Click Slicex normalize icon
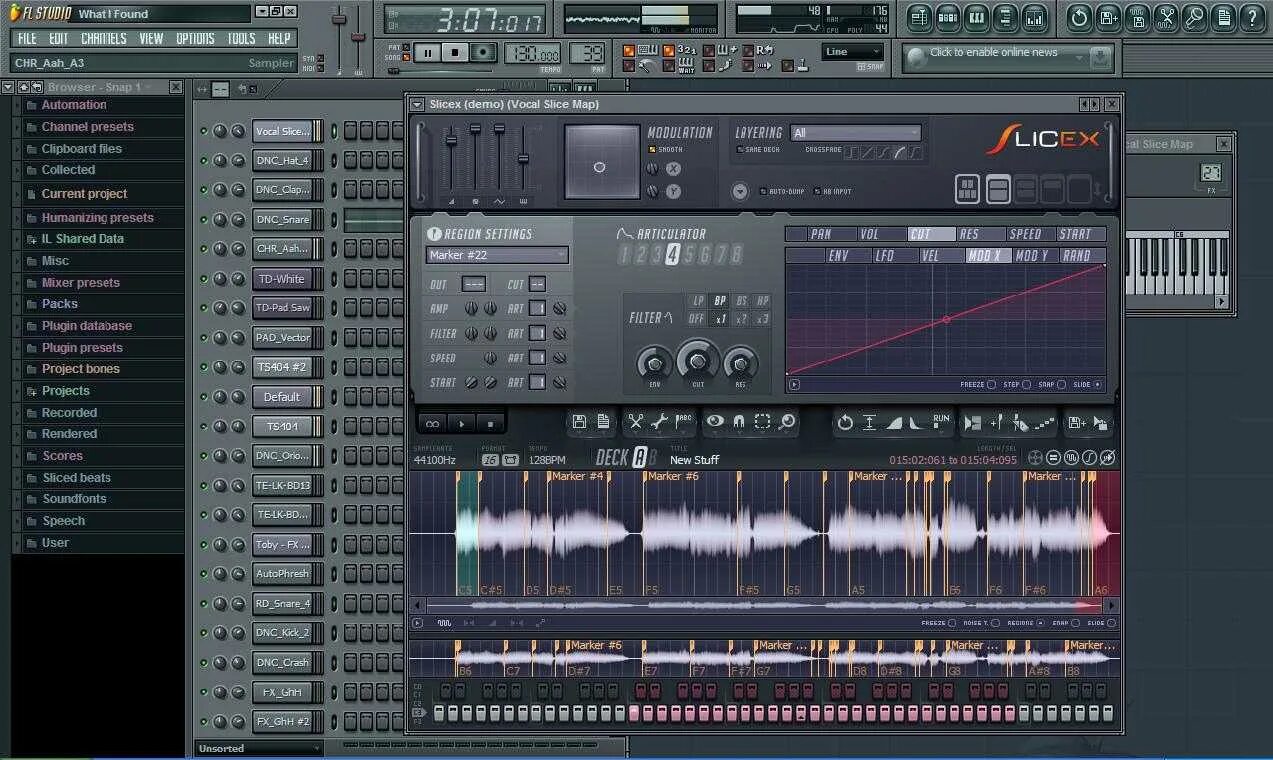This screenshot has width=1273, height=760. [869, 422]
